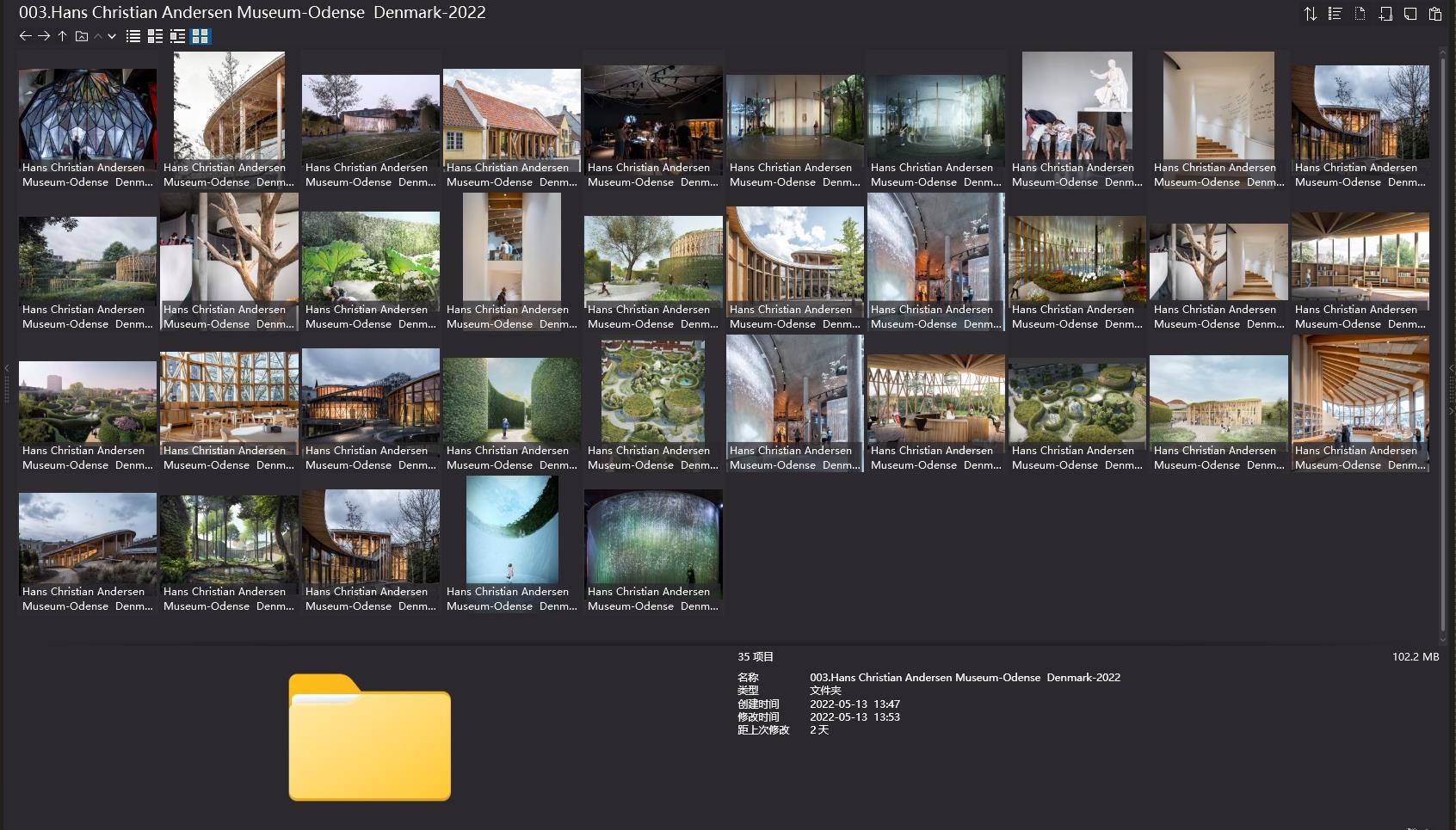Select the third view layout icon in toolbar
The image size is (1456, 830).
coord(178,36)
